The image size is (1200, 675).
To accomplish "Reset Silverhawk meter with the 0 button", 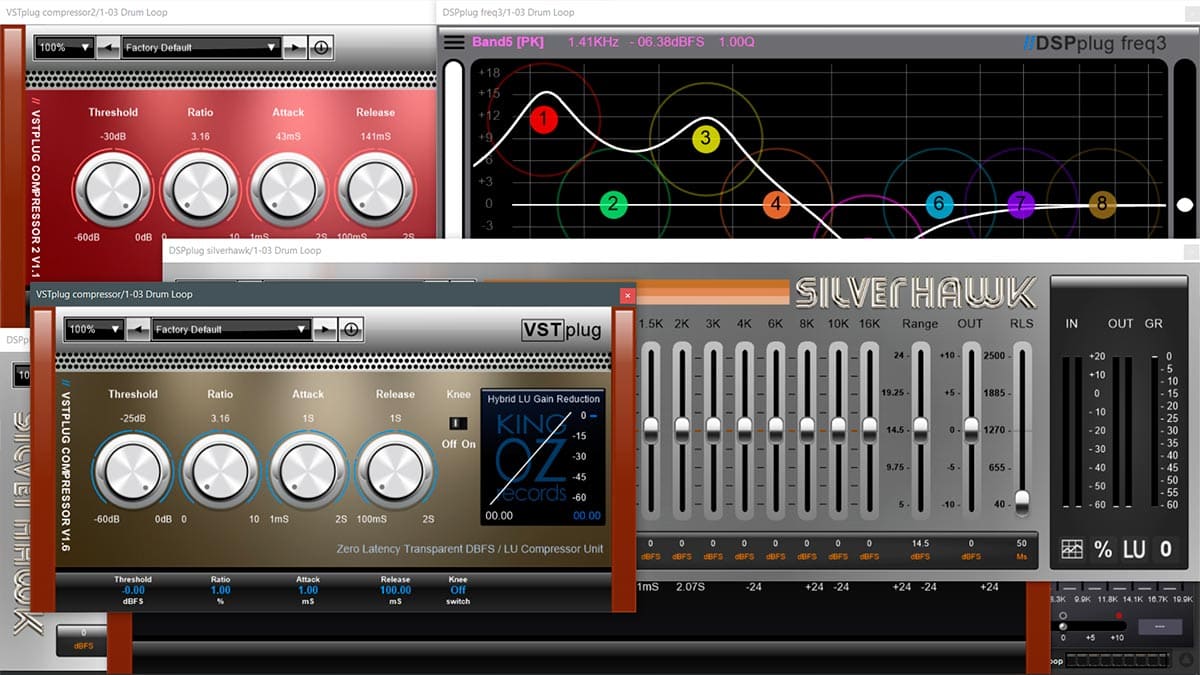I will 1165,549.
